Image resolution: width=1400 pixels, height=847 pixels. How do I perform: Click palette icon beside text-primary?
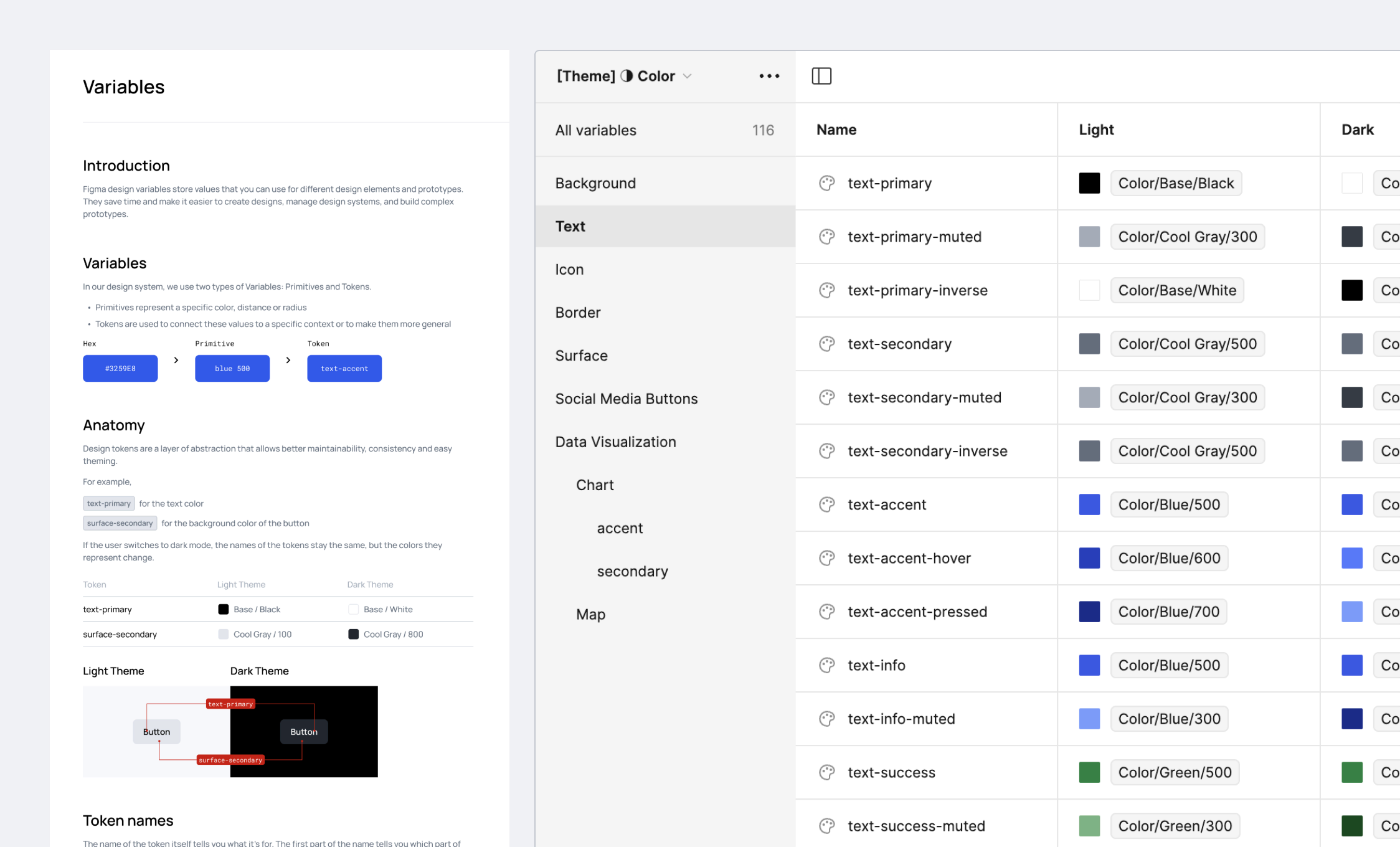[826, 183]
